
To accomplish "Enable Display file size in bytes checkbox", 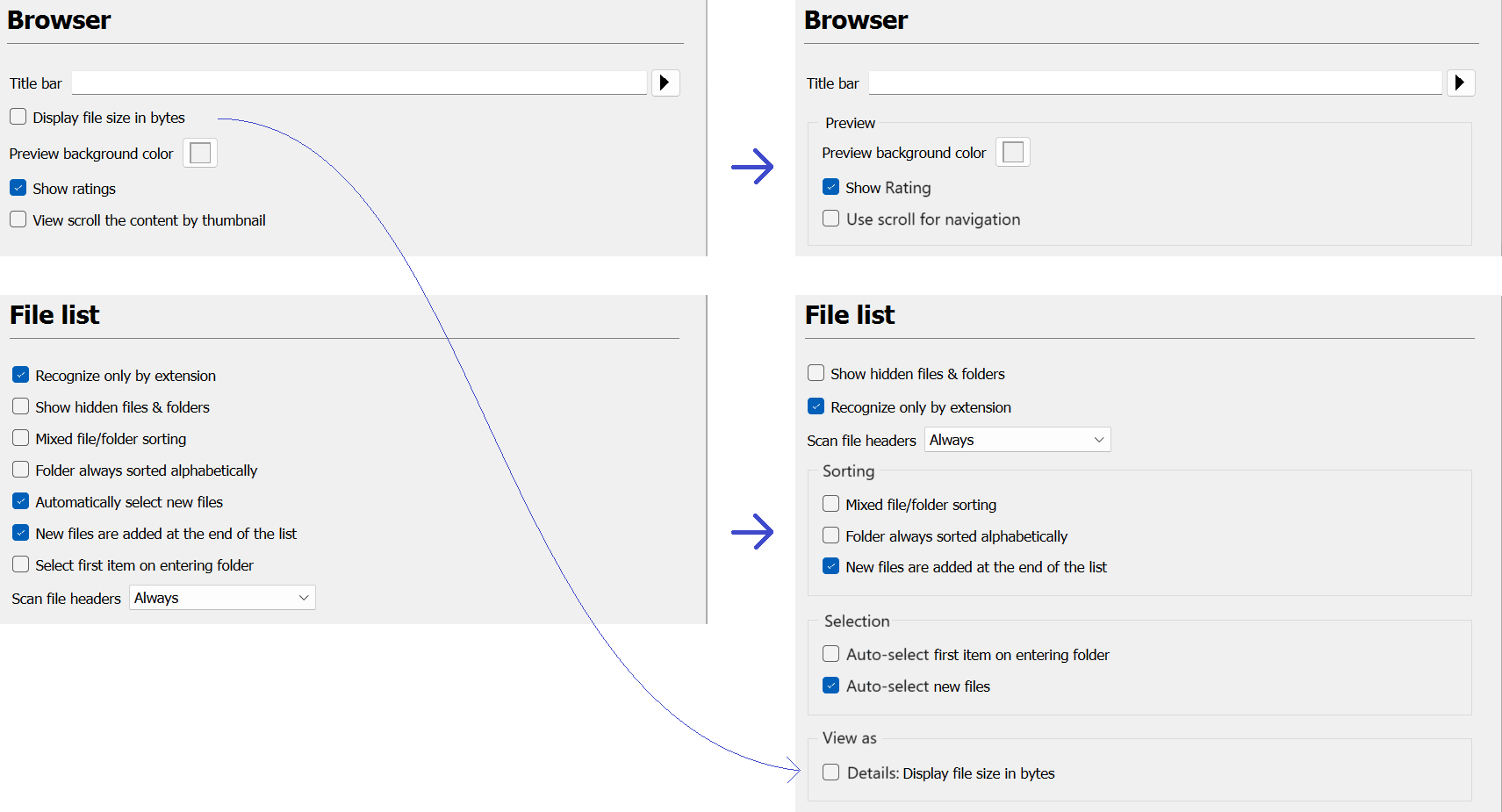I will coord(18,117).
